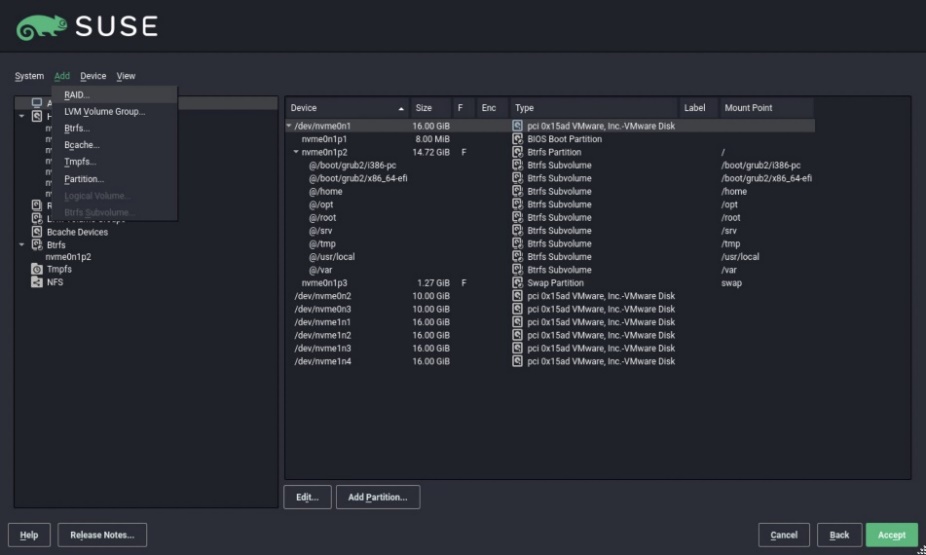Screen dimensions: 926x555
Task: Accept the partitioning setup
Action: pos(892,535)
